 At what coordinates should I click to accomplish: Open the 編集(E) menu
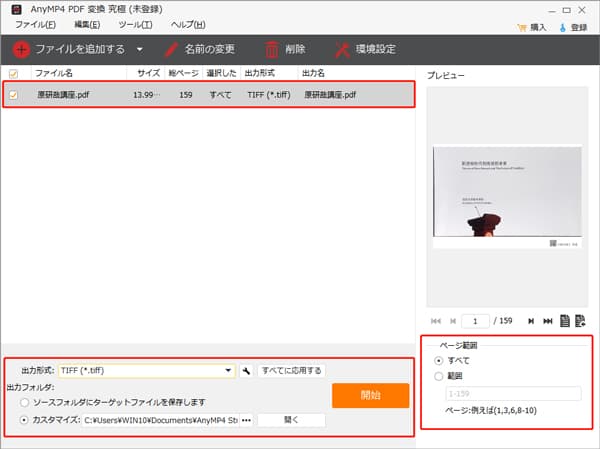(87, 25)
